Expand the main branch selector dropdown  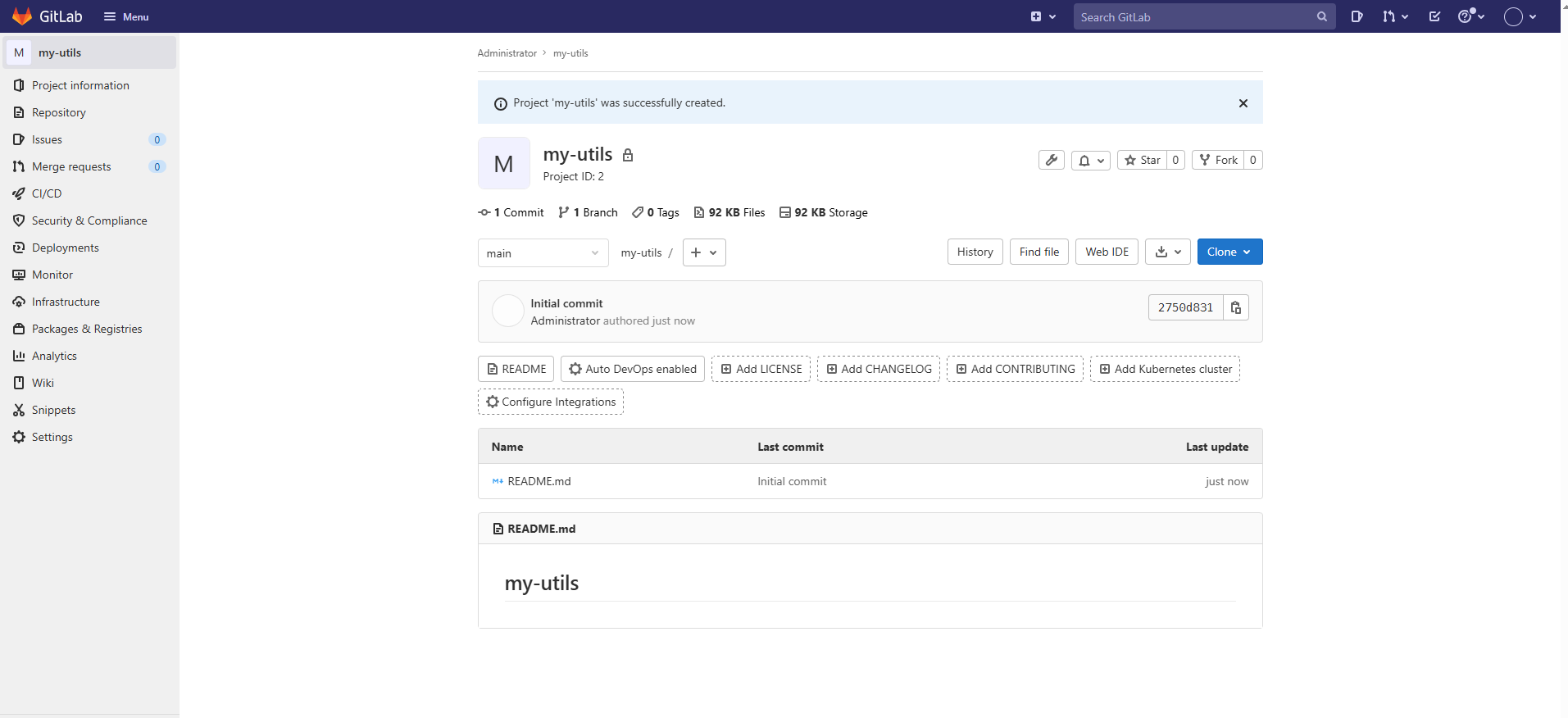click(543, 252)
